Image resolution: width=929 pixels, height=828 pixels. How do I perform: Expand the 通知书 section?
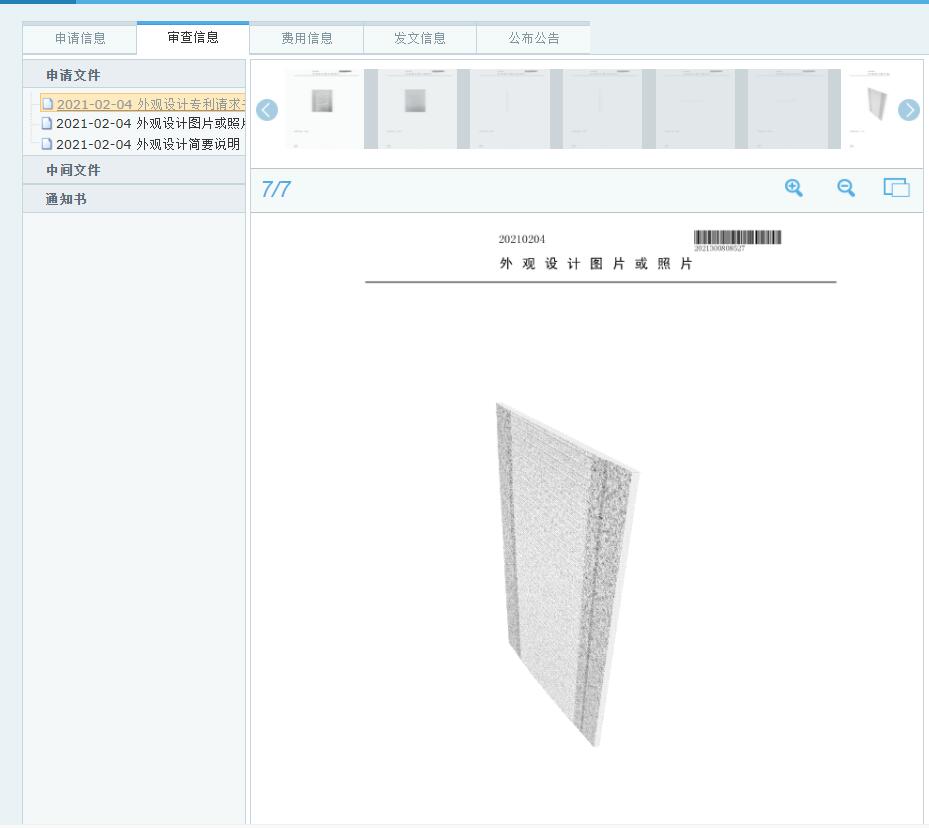click(x=66, y=199)
